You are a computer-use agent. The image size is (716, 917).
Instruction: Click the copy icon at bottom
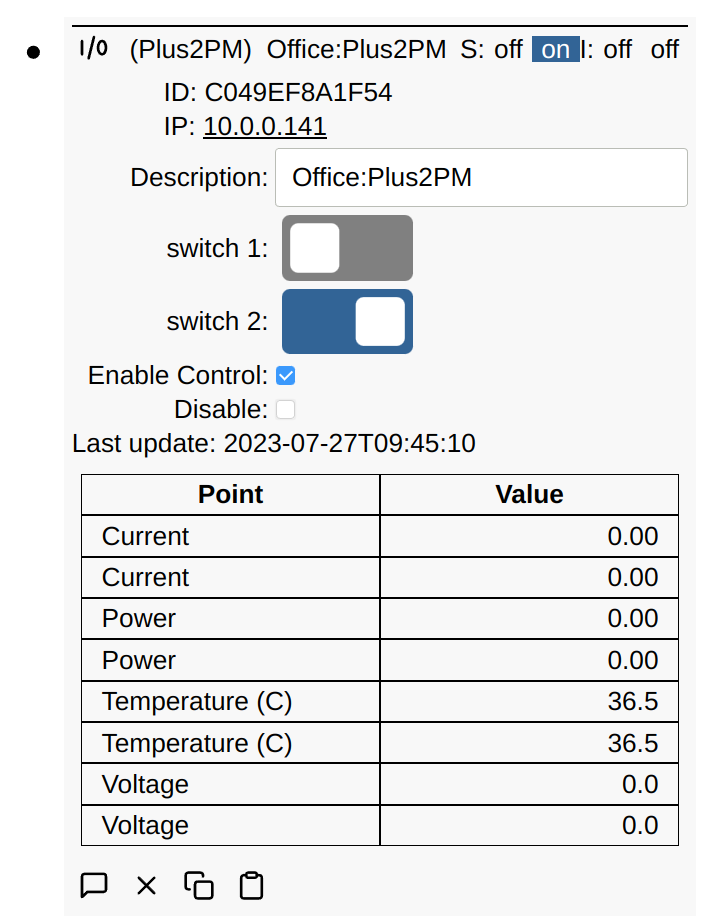198,885
